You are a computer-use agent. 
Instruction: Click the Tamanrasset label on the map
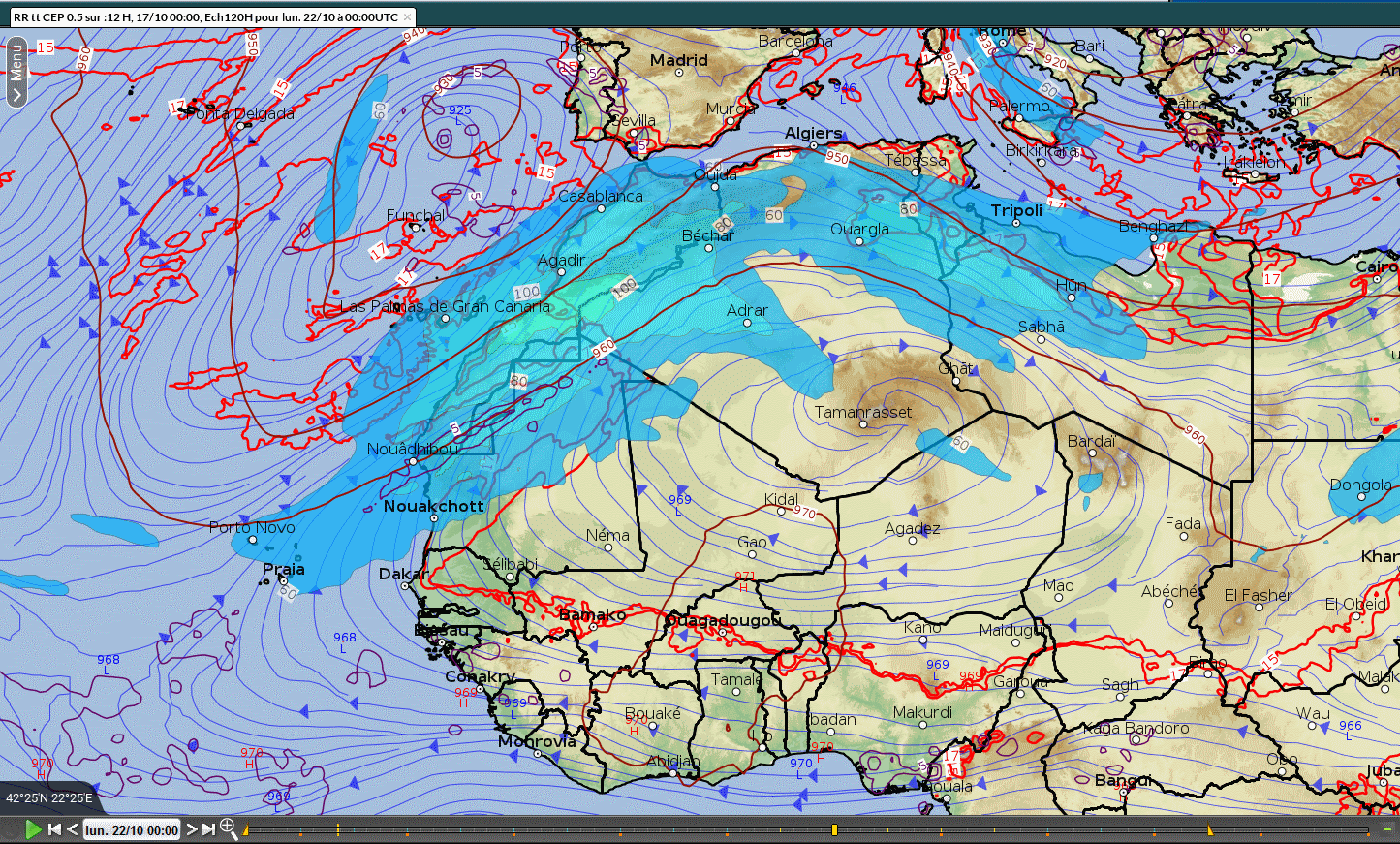pos(862,412)
